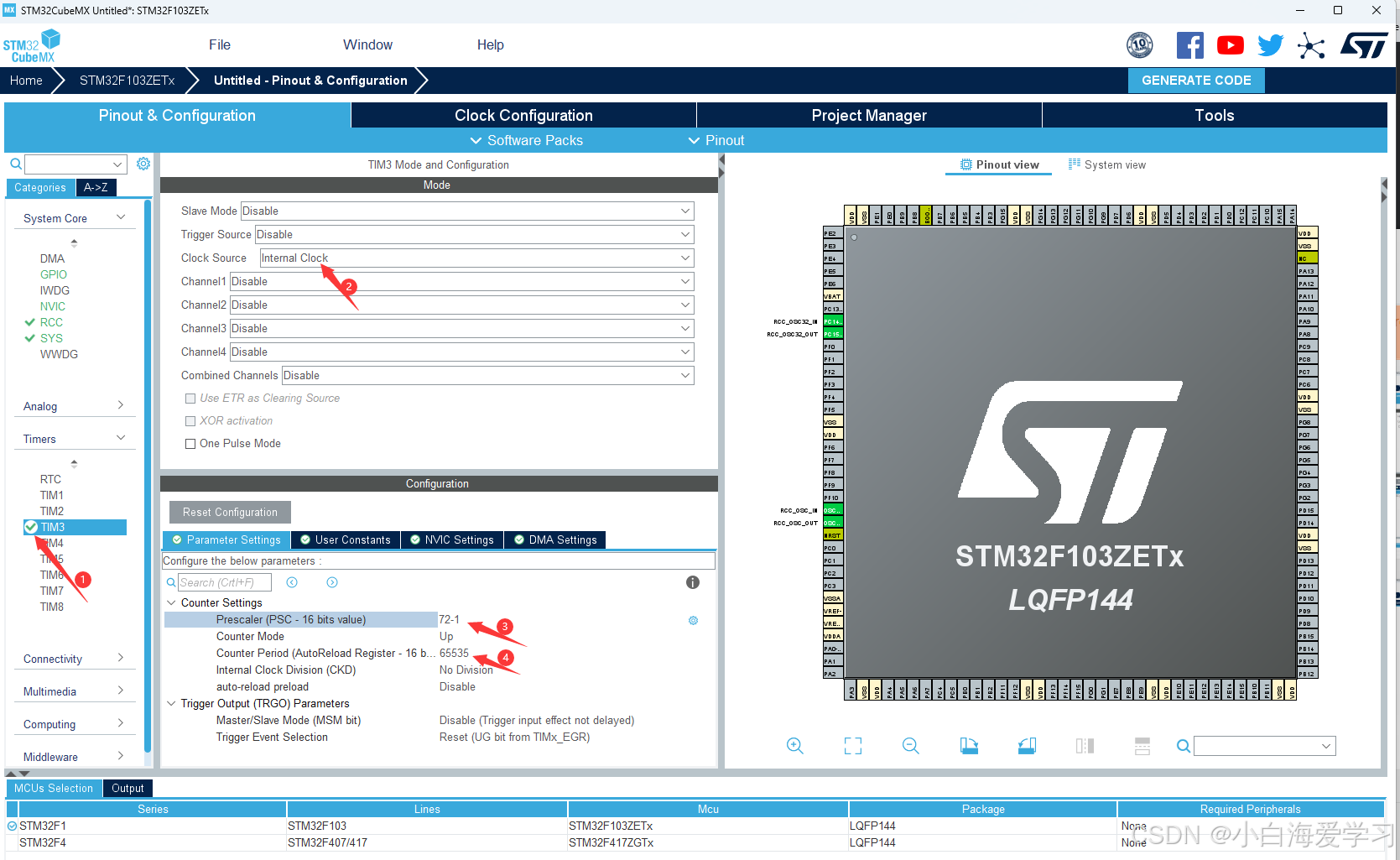Open the Facebook link icon
This screenshot has height=860, width=1400.
1189,45
